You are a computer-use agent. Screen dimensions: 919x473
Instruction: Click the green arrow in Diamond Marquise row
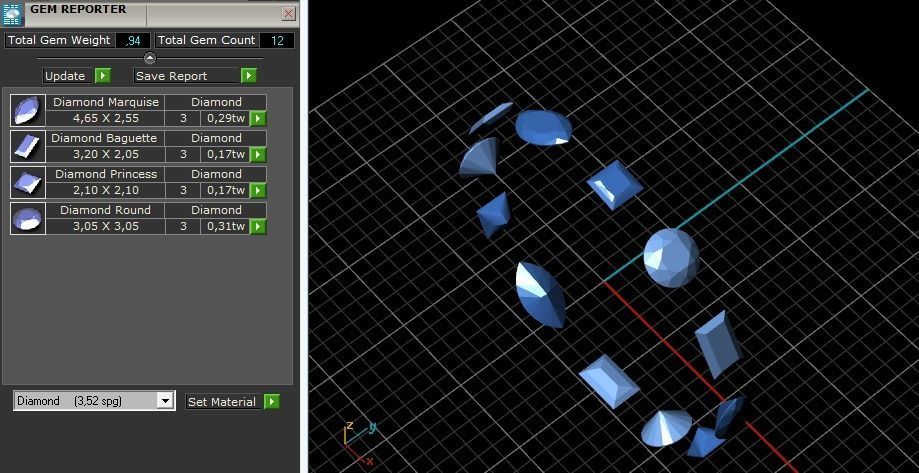click(258, 119)
